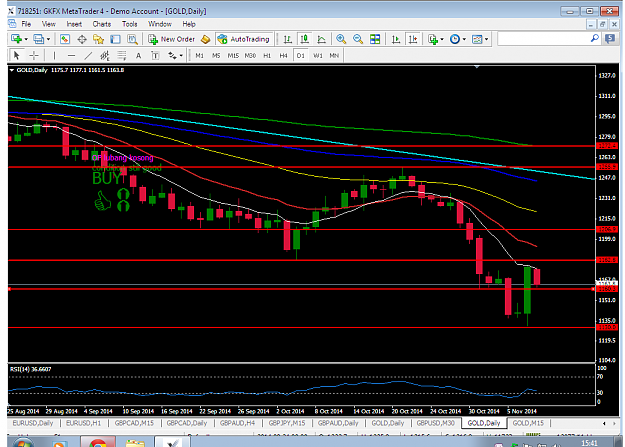Draw a trendline with the line tool
This screenshot has height=447, width=625.
(88, 55)
